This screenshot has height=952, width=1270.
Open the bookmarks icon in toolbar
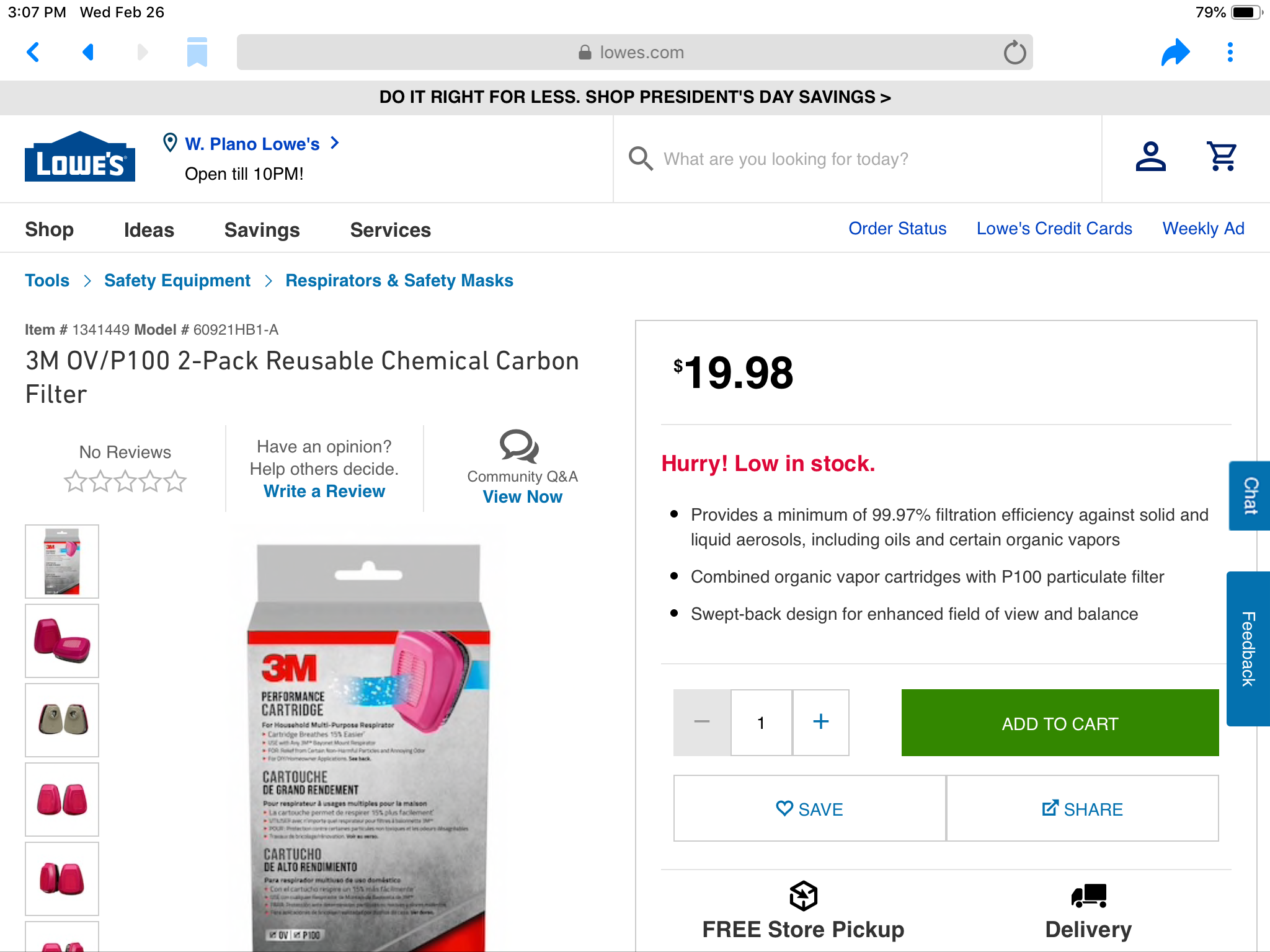(x=197, y=52)
